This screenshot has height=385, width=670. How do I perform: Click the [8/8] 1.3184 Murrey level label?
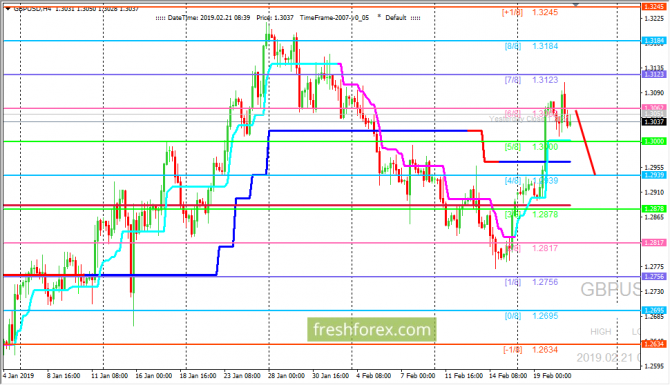pyautogui.click(x=531, y=46)
